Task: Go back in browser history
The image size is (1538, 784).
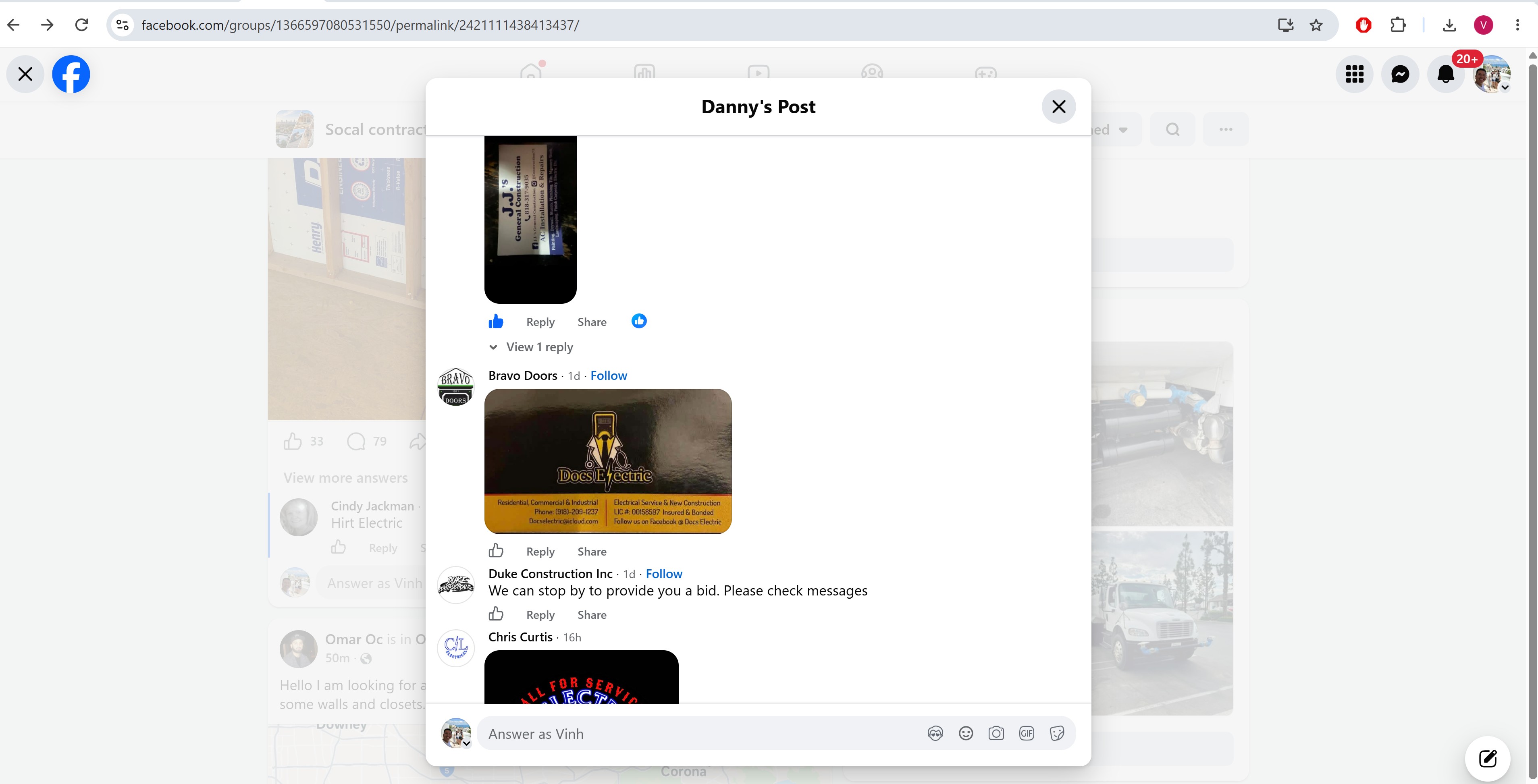Action: pos(14,25)
